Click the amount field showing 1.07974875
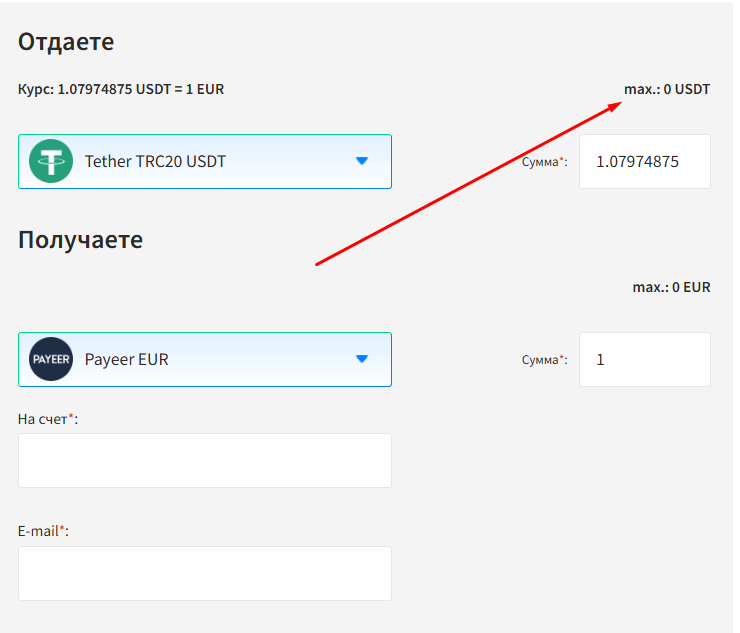The image size is (740, 633). click(x=645, y=161)
